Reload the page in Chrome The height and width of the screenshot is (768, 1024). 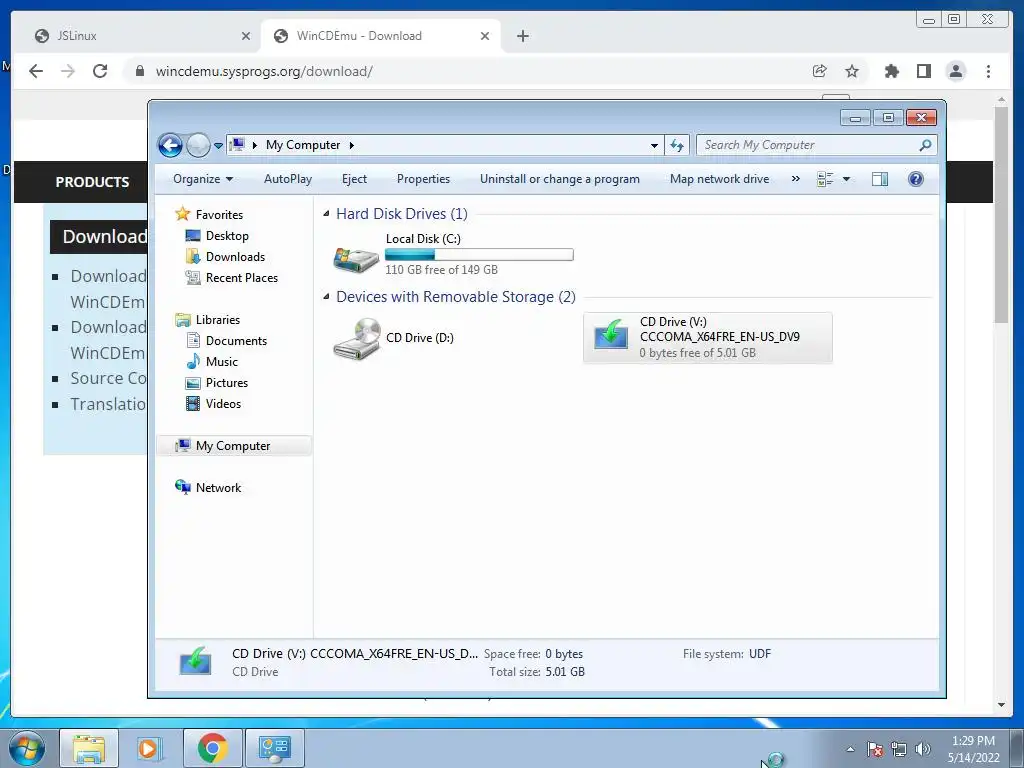click(100, 71)
